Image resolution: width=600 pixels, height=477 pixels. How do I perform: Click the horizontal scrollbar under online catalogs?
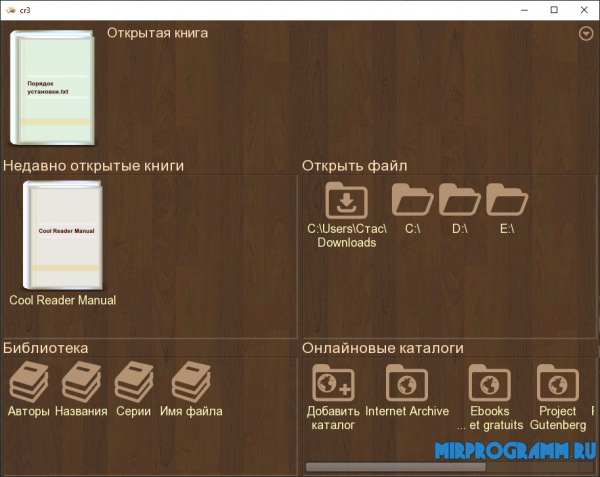tap(396, 467)
